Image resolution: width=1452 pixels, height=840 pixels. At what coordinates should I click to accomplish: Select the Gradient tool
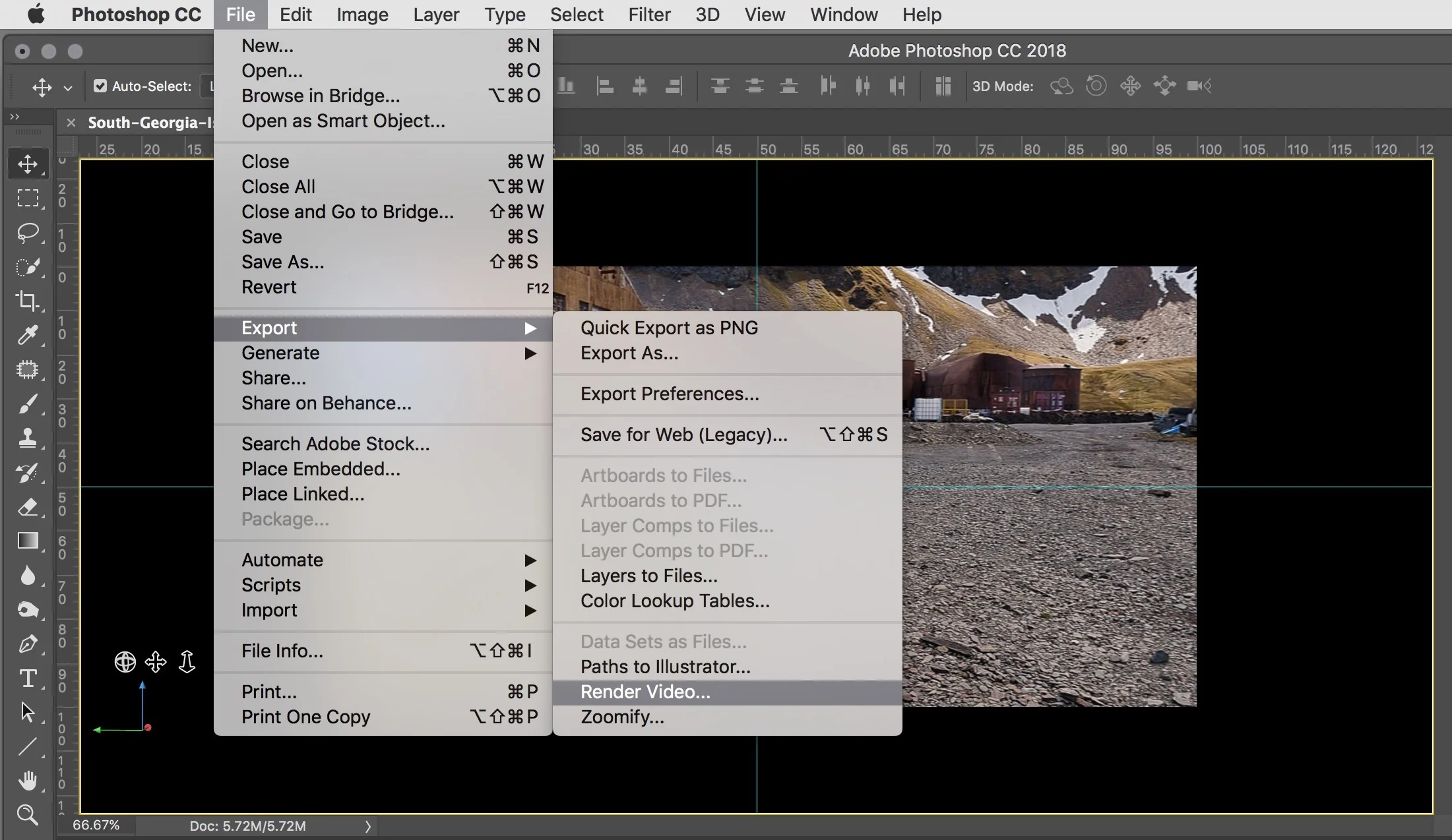tap(28, 541)
